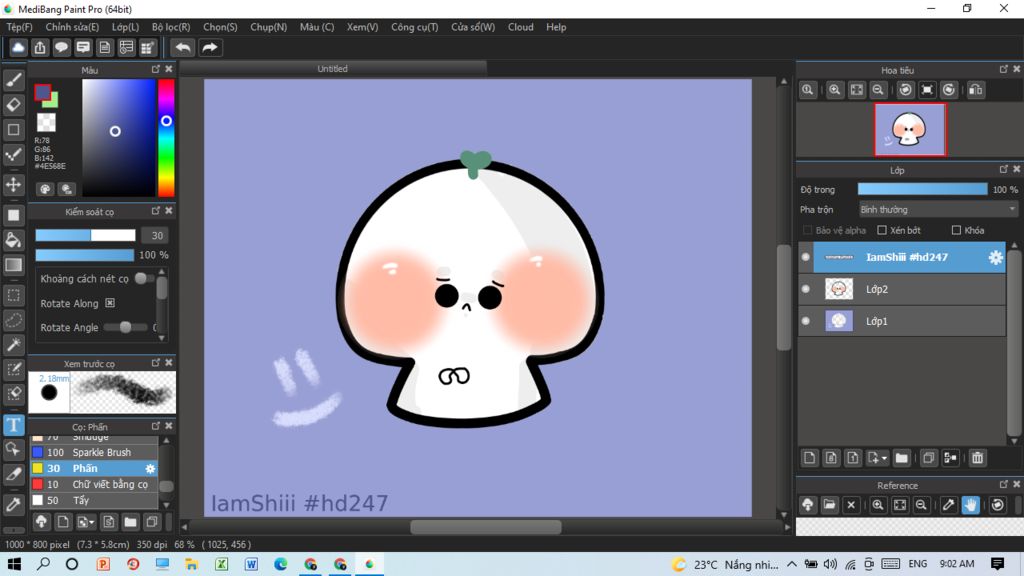Click the export/share icon in top toolbar
Image resolution: width=1024 pixels, height=576 pixels.
click(40, 48)
